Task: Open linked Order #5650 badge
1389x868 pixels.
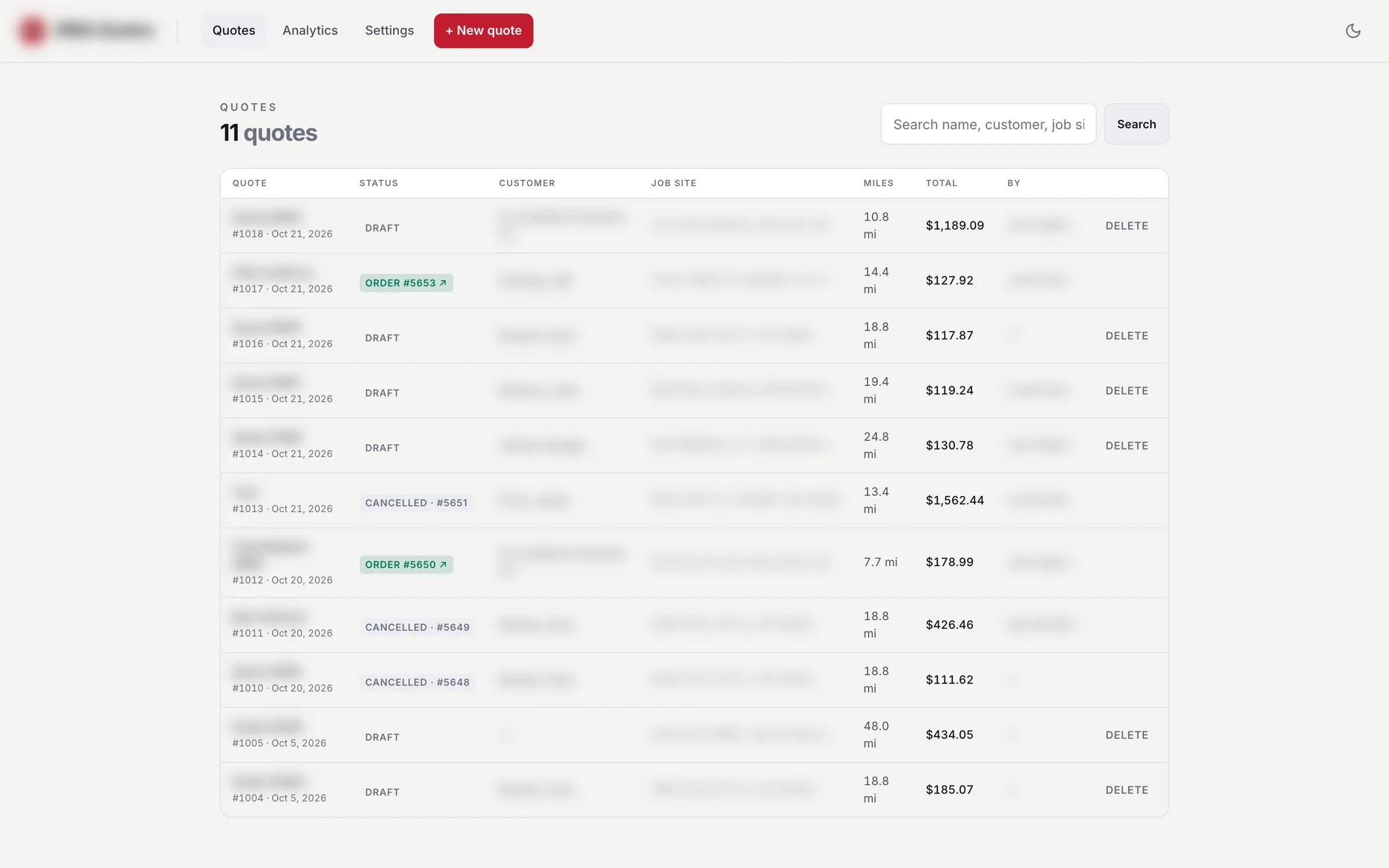Action: coord(406,564)
